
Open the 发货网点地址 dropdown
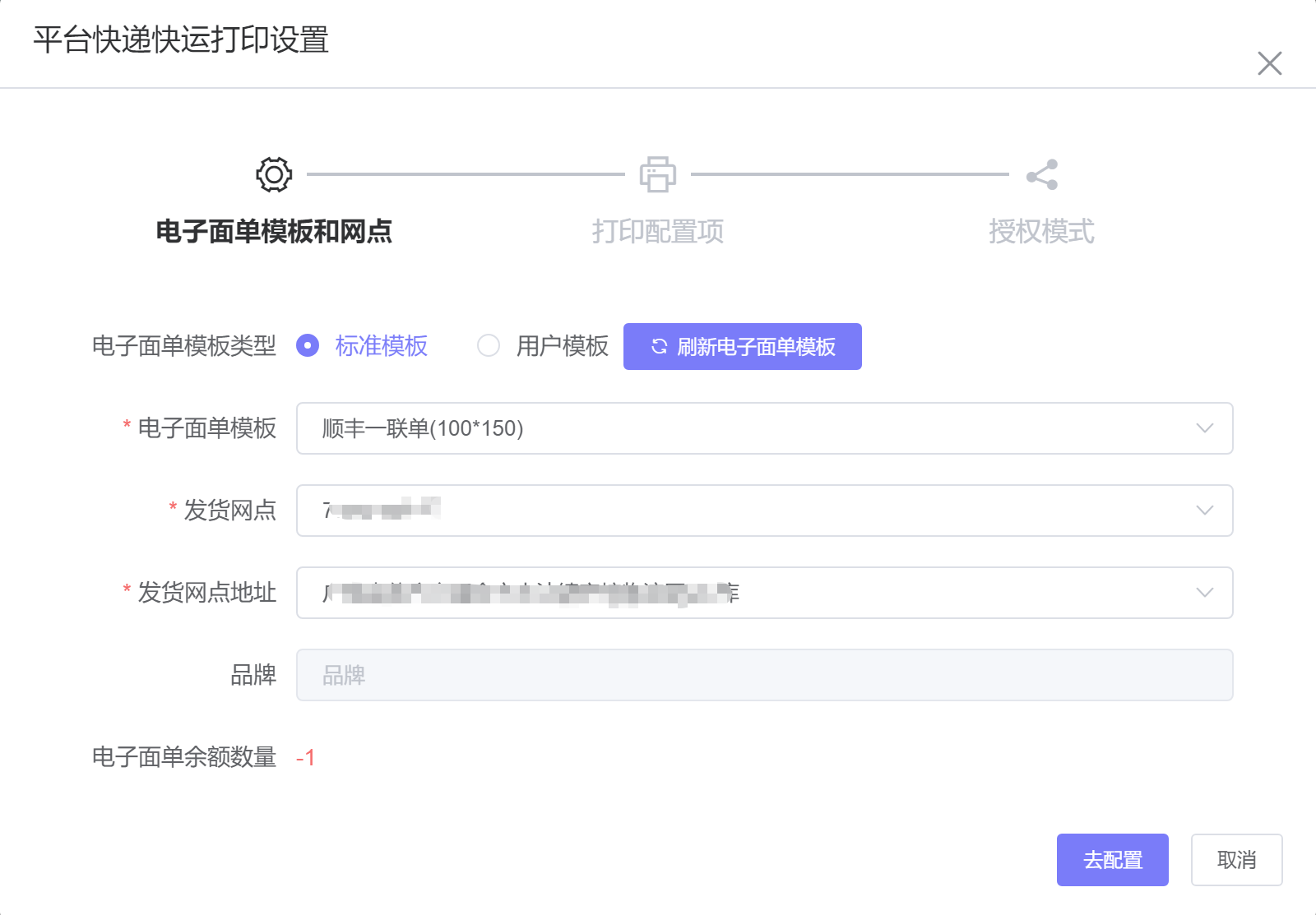763,593
